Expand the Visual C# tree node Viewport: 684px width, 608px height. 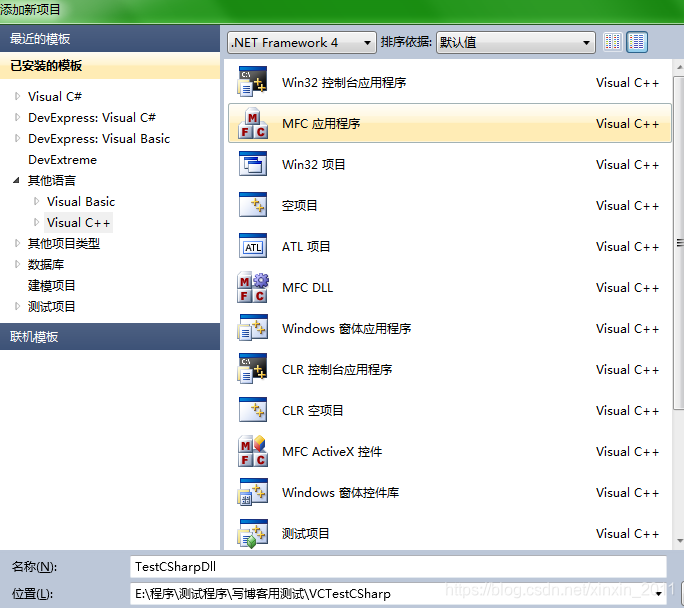17,96
